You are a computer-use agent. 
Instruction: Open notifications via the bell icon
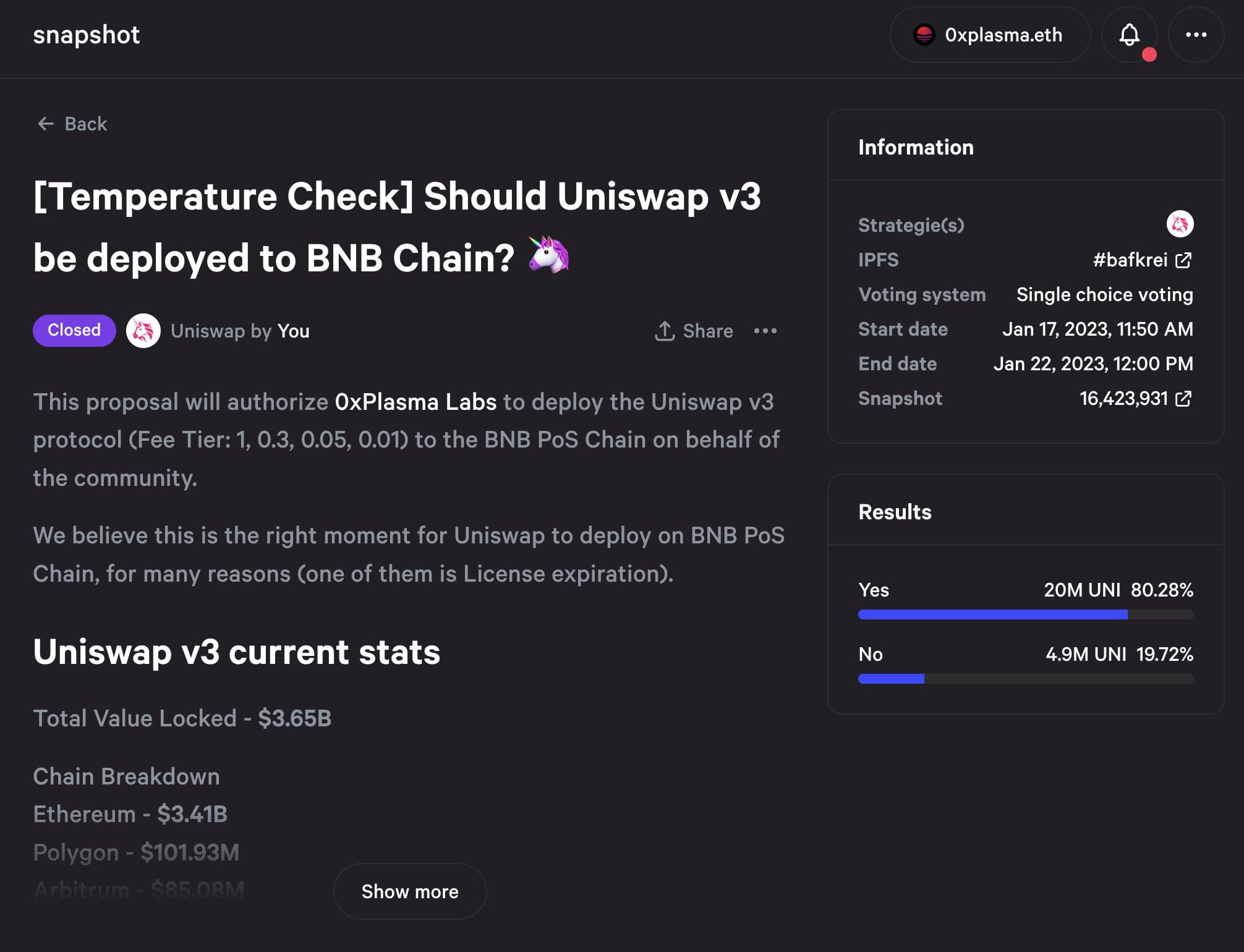[x=1130, y=35]
